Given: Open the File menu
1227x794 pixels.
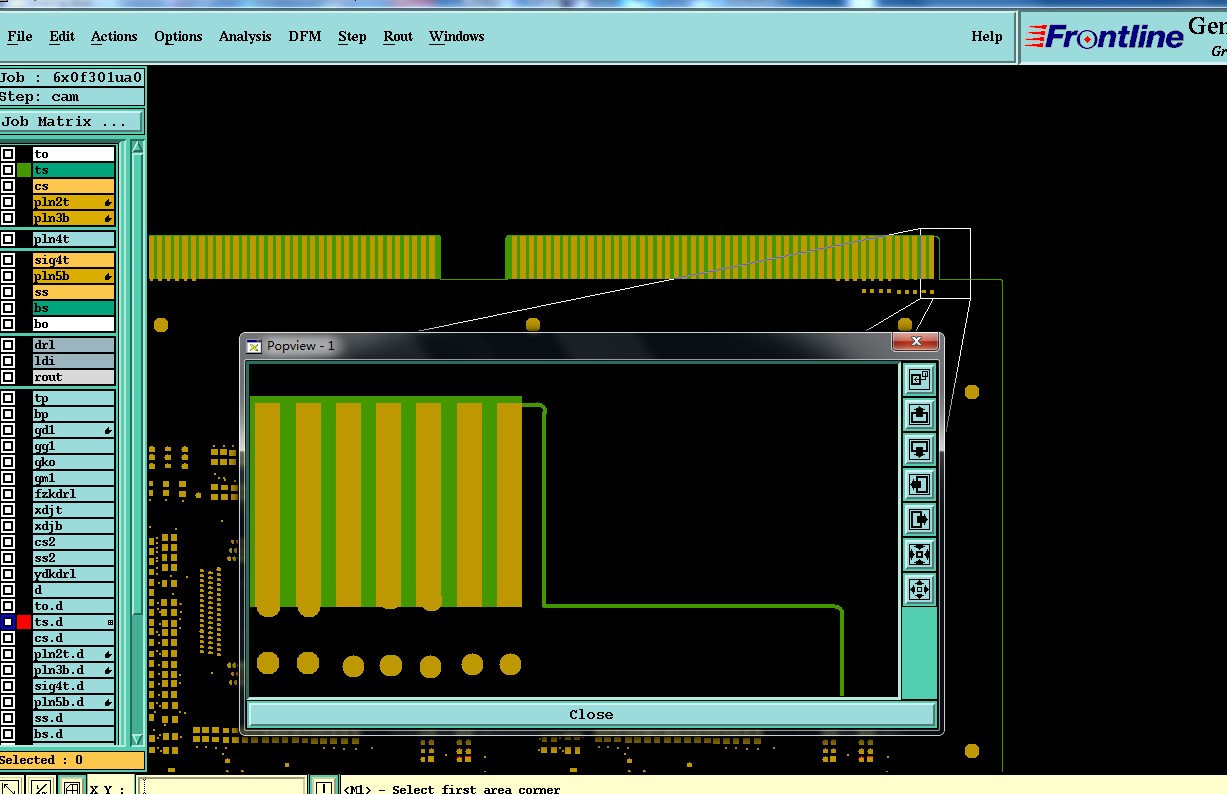Looking at the screenshot, I should (20, 36).
